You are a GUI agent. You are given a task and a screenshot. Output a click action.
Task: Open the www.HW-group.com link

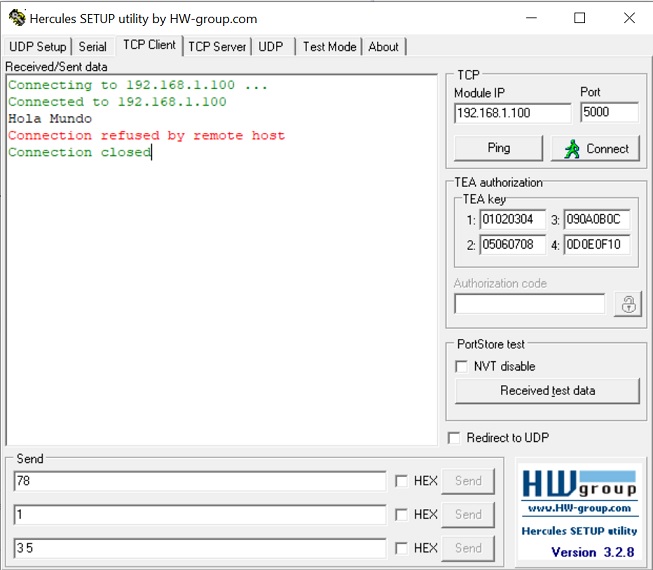[579, 508]
